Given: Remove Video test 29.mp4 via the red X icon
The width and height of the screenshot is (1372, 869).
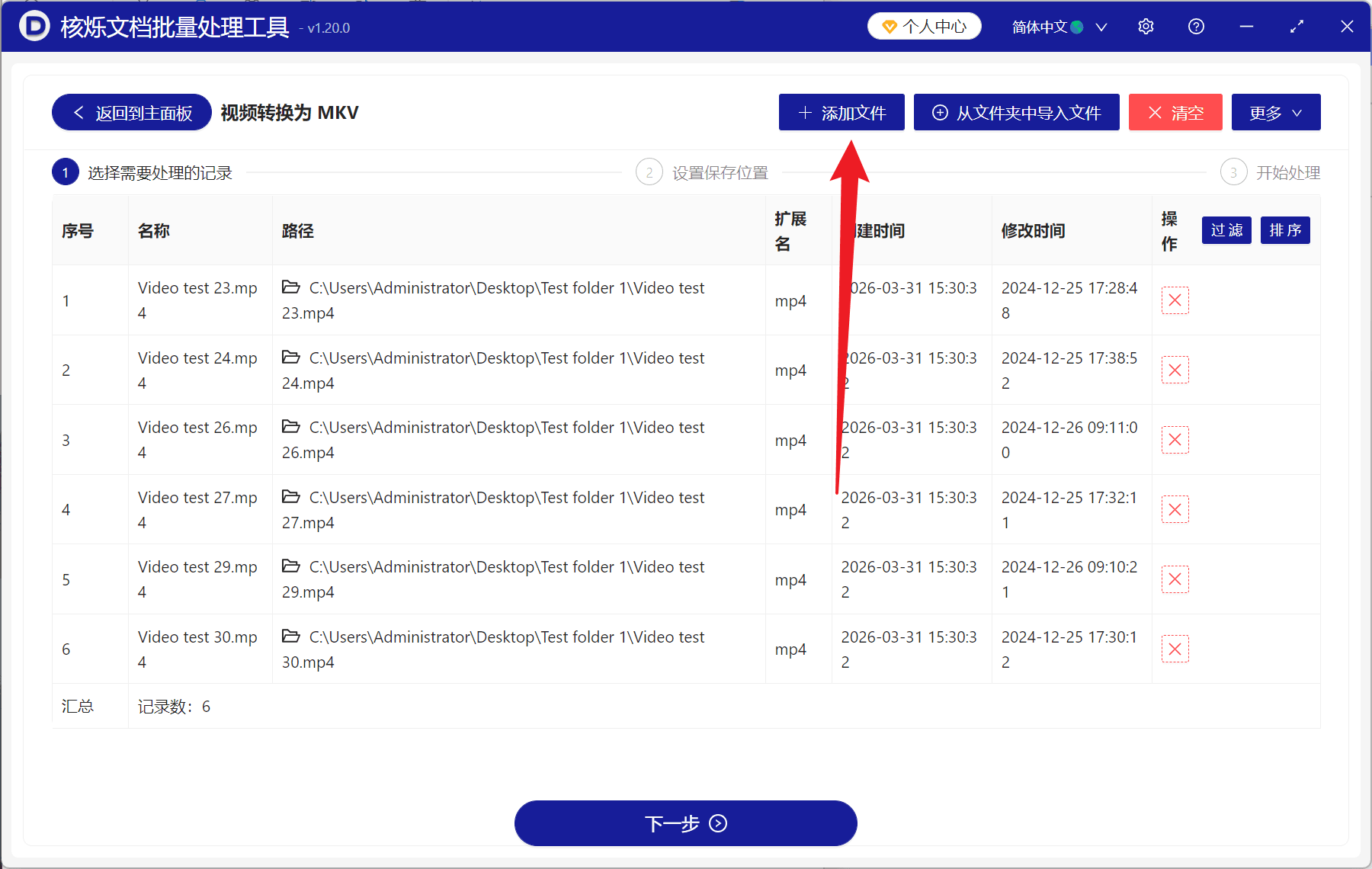Looking at the screenshot, I should pos(1175,579).
